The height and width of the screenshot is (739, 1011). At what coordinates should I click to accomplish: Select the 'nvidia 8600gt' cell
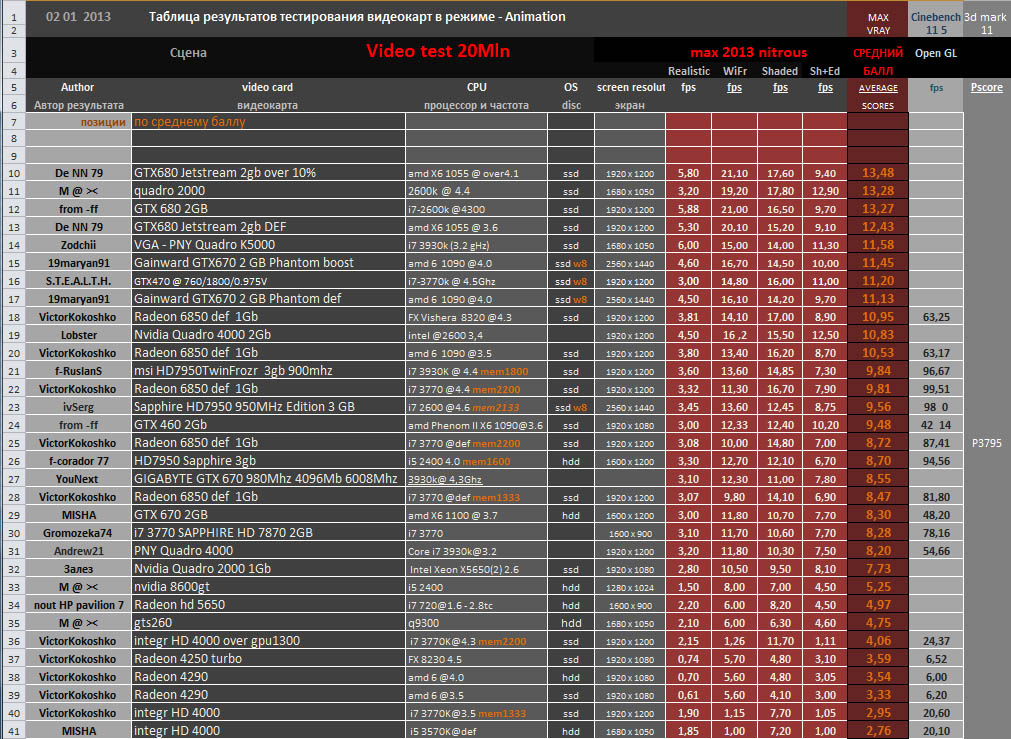point(268,587)
